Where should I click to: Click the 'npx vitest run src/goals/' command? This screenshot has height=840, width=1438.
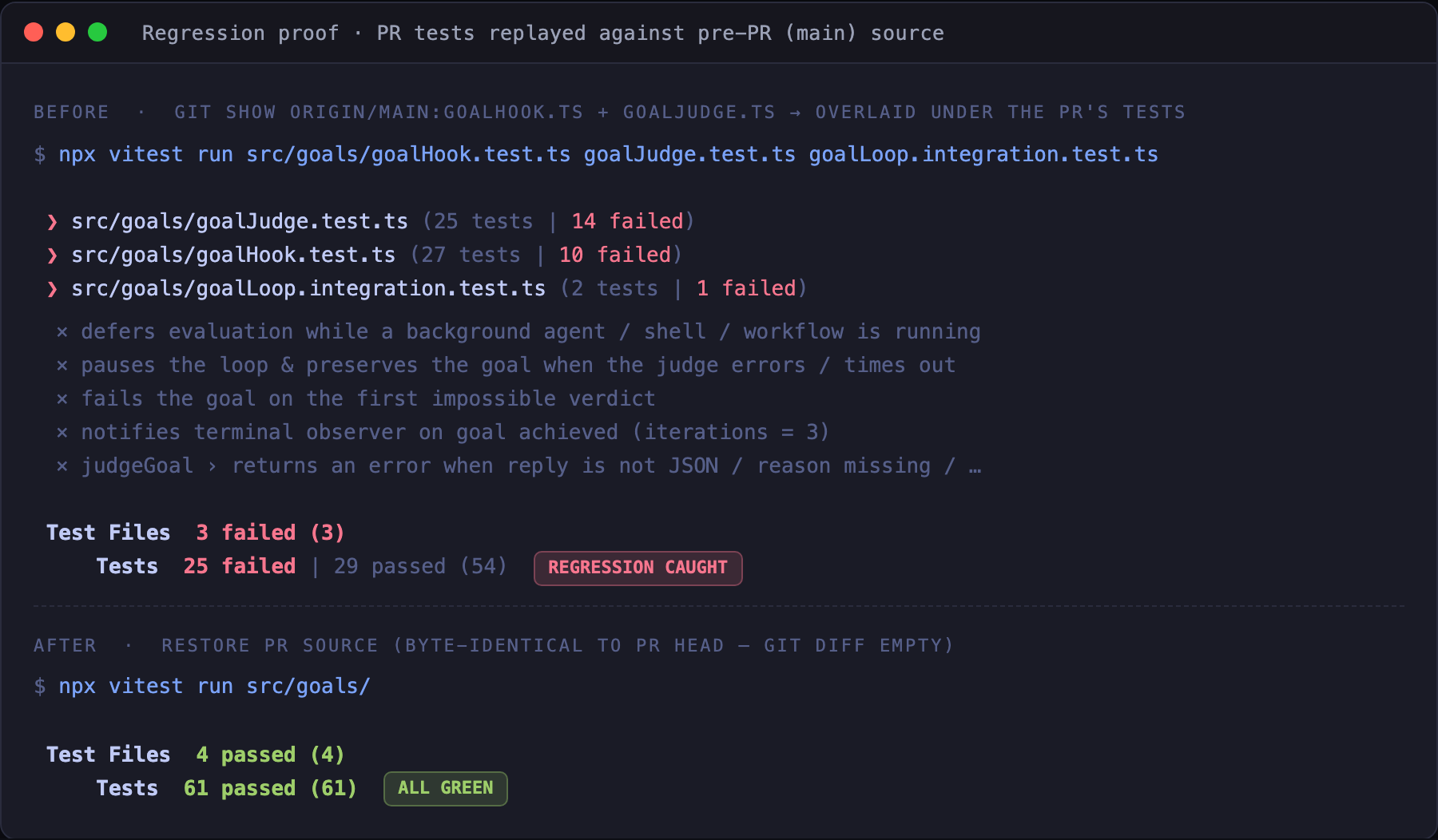[x=214, y=686]
